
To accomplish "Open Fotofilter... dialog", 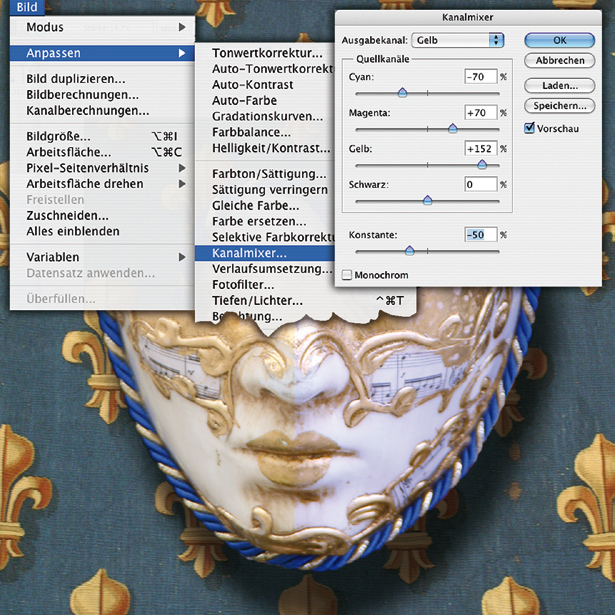I will 243,285.
